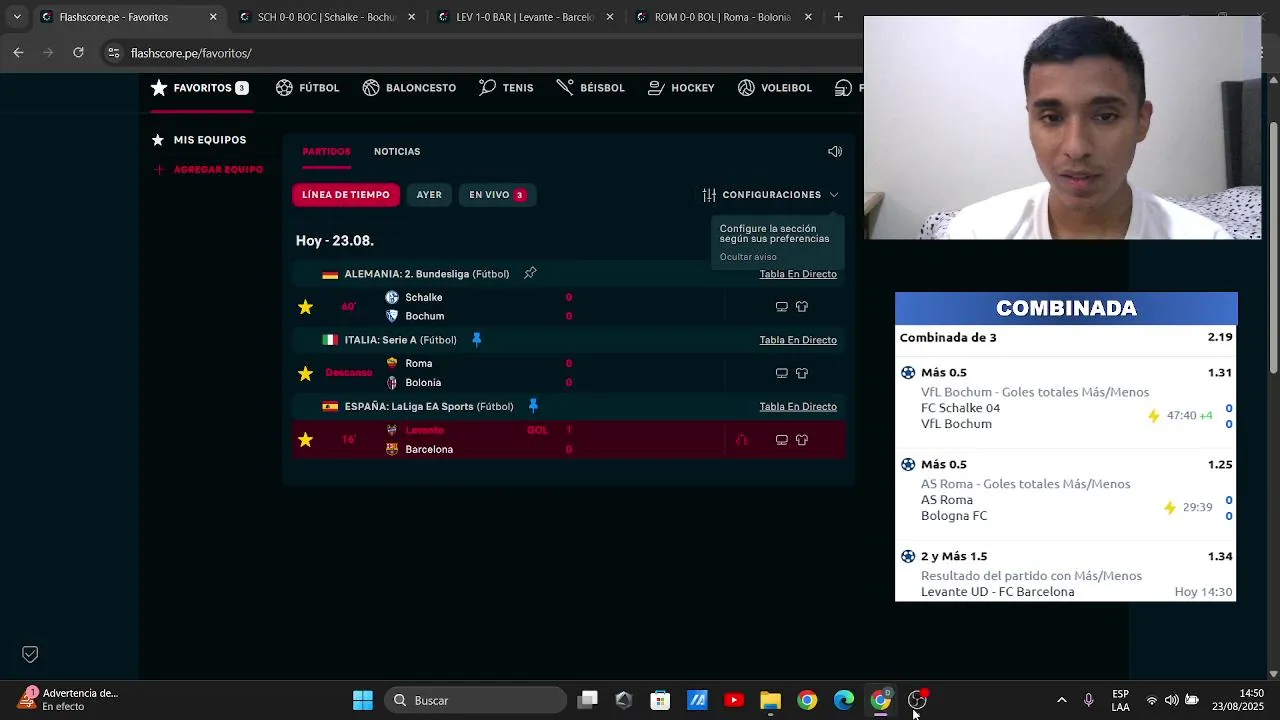The height and width of the screenshot is (720, 1280).
Task: Open the Fútbol sport section
Action: click(x=308, y=88)
